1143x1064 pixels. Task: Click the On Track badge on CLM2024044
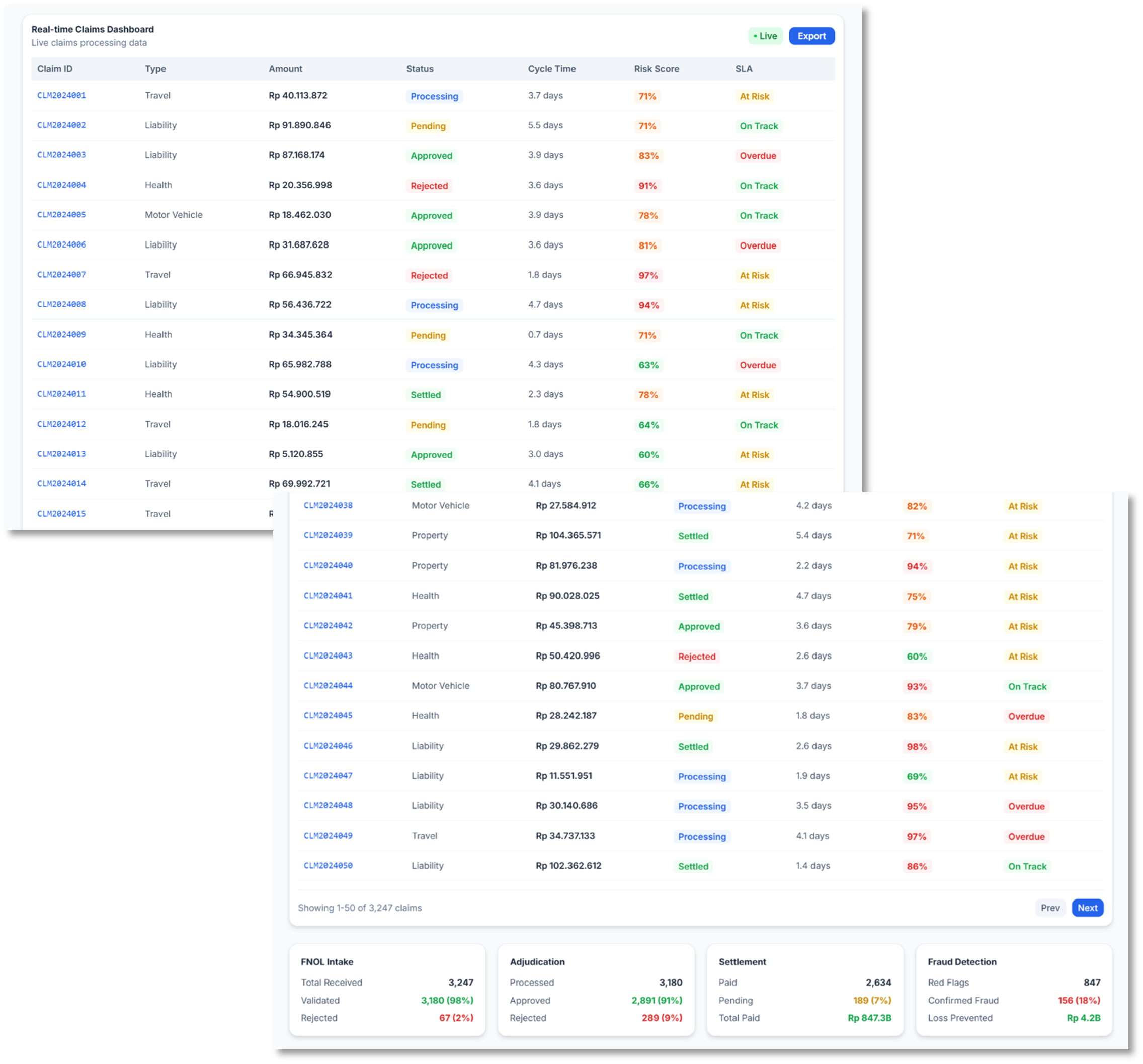1027,686
